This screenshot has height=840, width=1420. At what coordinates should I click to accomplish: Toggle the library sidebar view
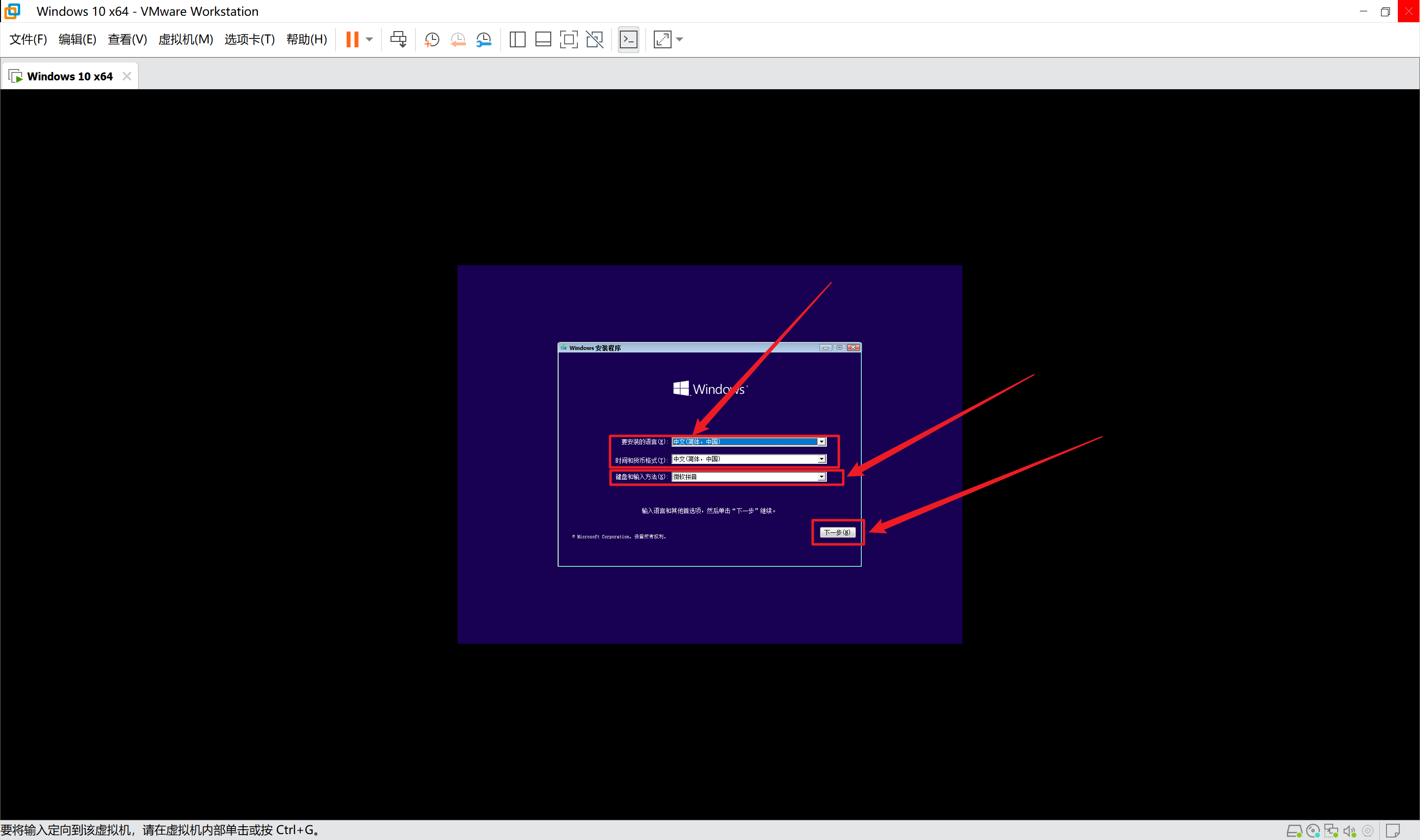[x=517, y=39]
